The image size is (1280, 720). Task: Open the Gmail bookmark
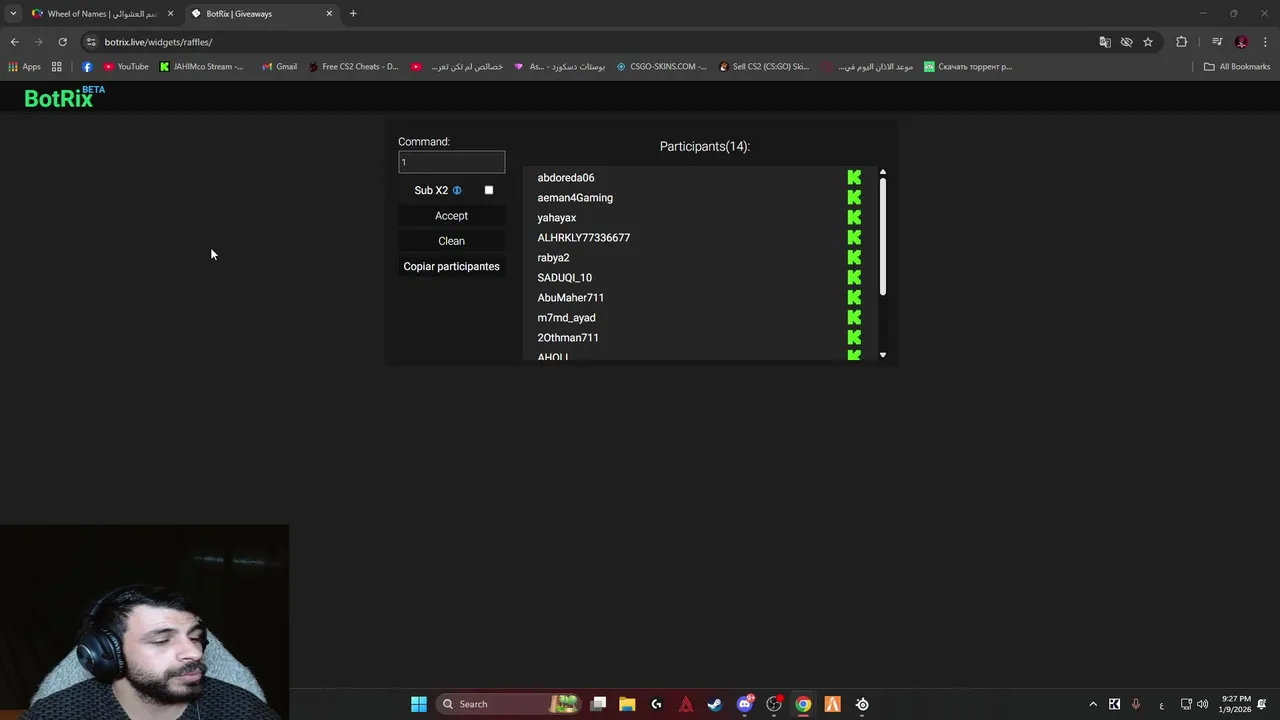pyautogui.click(x=279, y=67)
